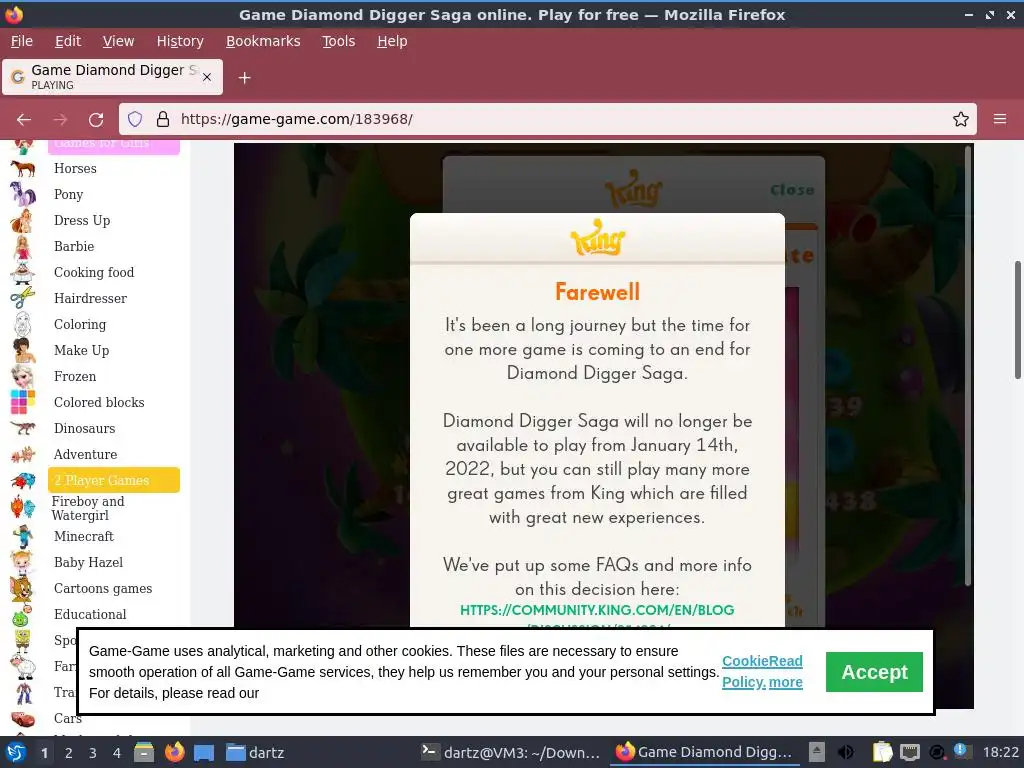The height and width of the screenshot is (768, 1024).
Task: Click the Coloring category icon
Action: pos(23,325)
